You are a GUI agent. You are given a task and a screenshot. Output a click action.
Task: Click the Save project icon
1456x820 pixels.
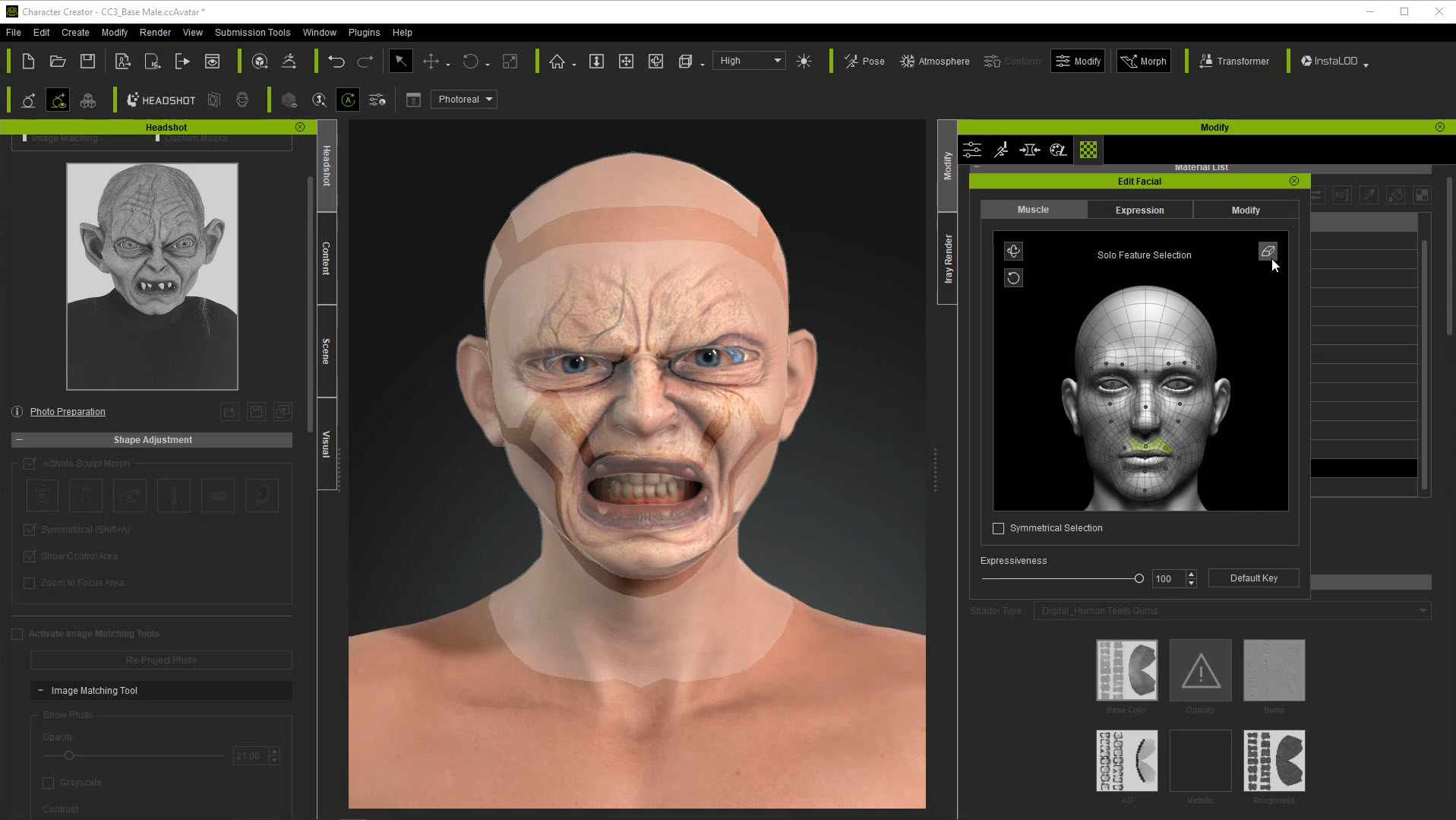[x=87, y=62]
